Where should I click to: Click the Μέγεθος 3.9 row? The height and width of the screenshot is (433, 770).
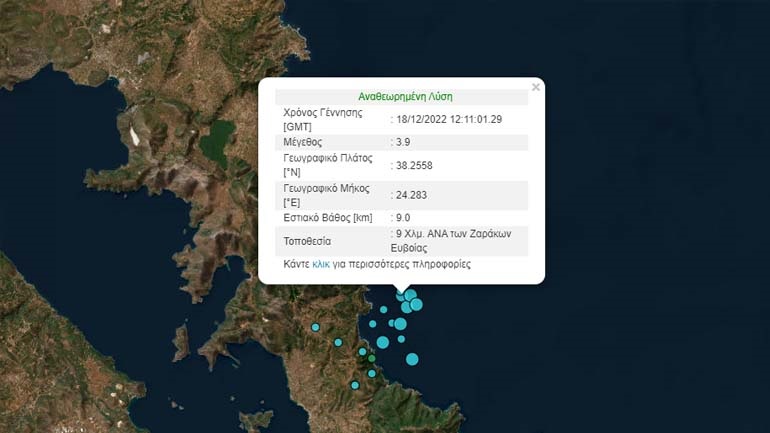click(402, 142)
